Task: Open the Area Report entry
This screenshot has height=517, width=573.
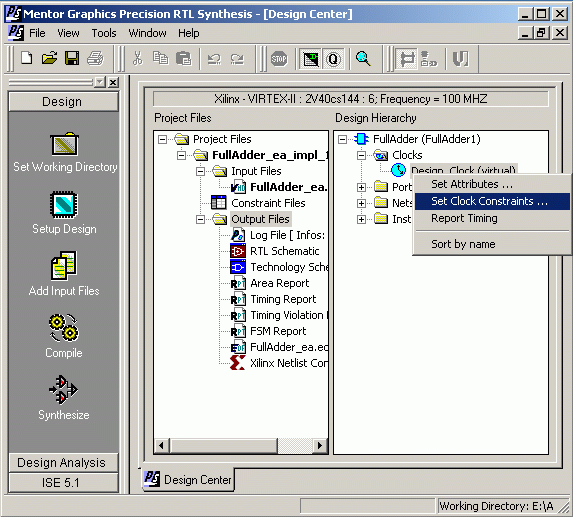Action: point(270,284)
